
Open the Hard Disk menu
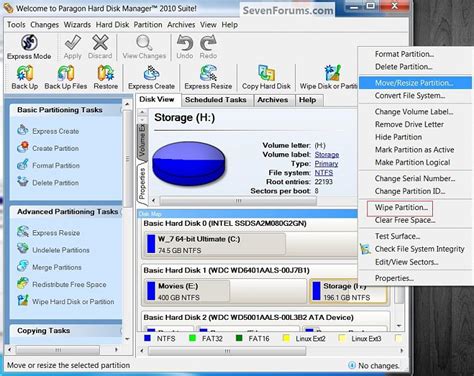(112, 25)
